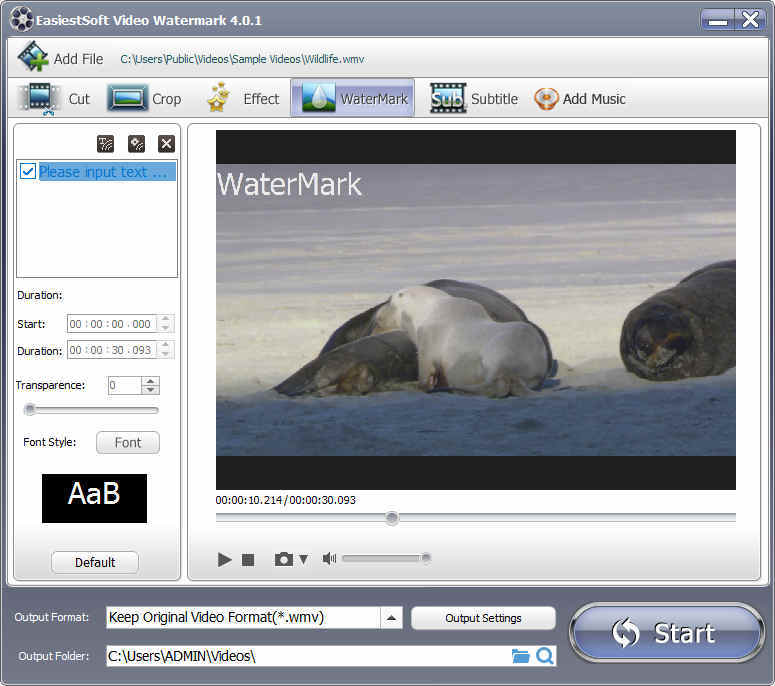Play the video preview
The image size is (775, 686).
click(x=224, y=559)
